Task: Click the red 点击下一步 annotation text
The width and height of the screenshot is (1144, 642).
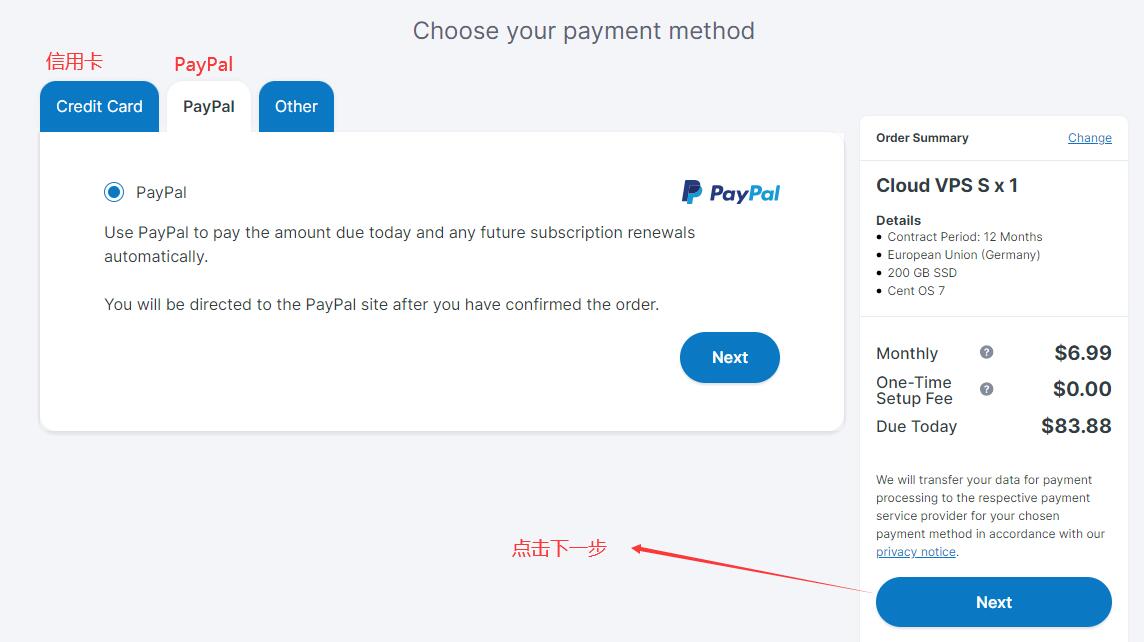Action: coord(559,548)
